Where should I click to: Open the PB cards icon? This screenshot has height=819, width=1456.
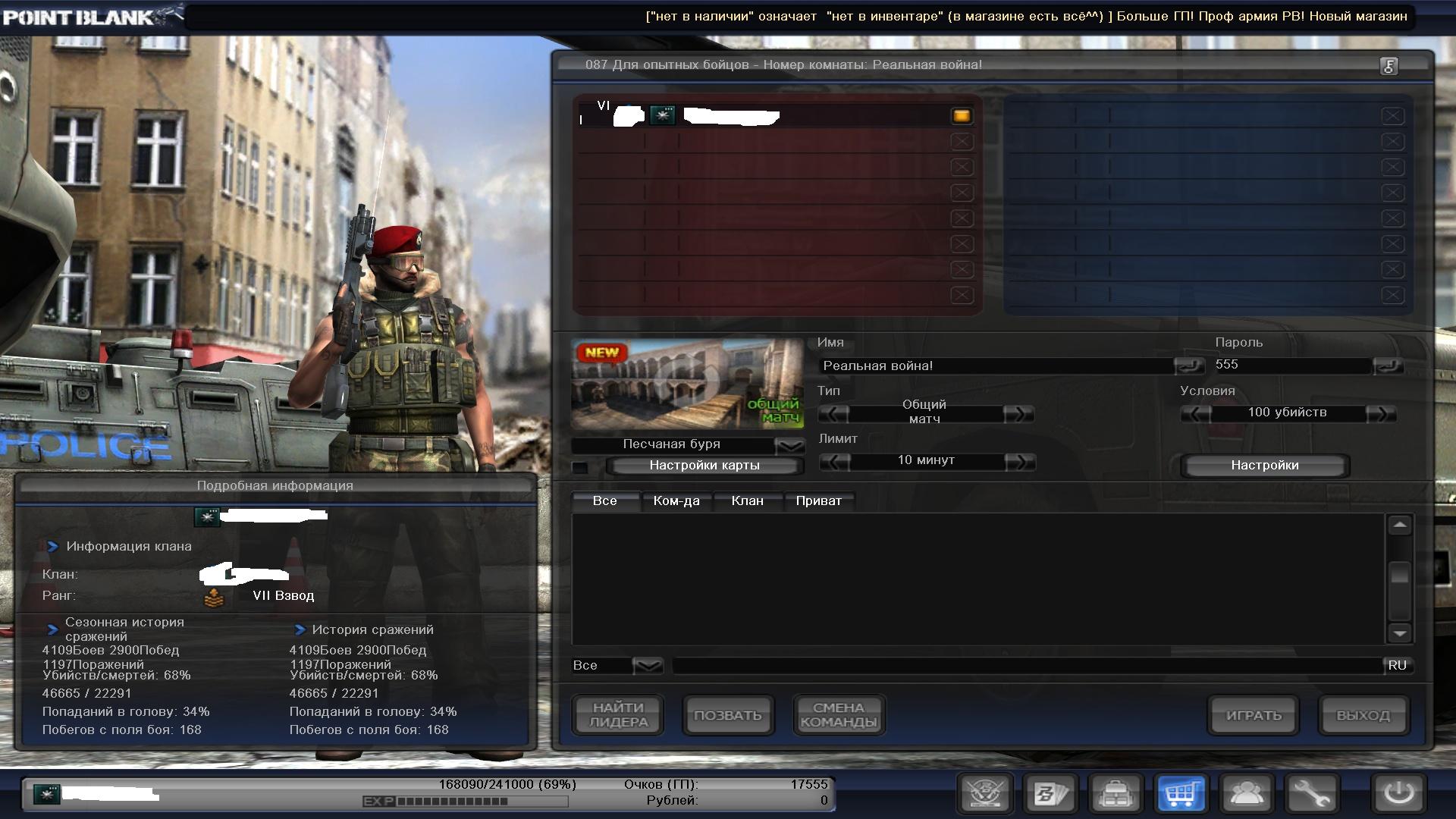click(1051, 794)
